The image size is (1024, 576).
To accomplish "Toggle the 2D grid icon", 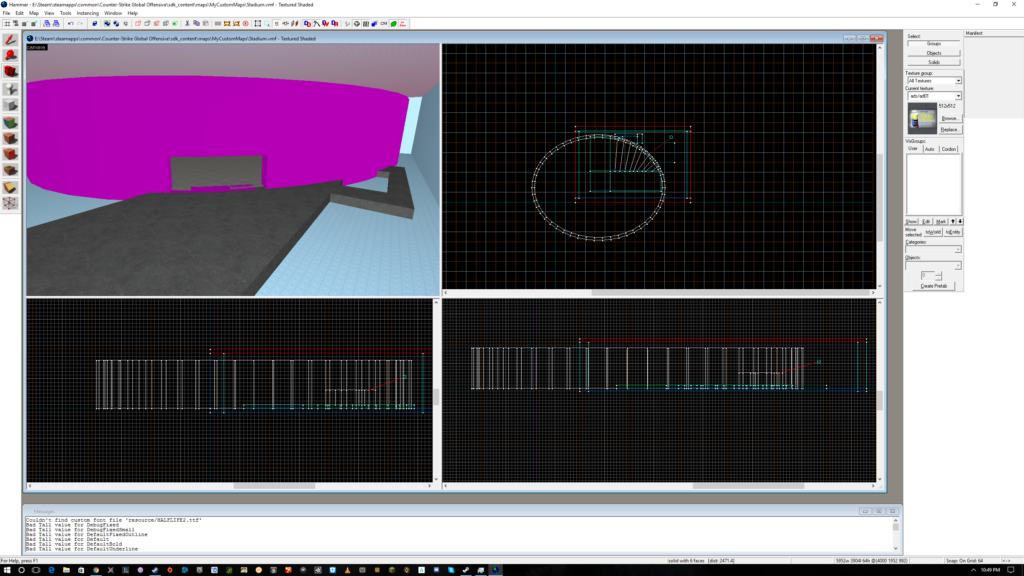I will [x=7, y=24].
